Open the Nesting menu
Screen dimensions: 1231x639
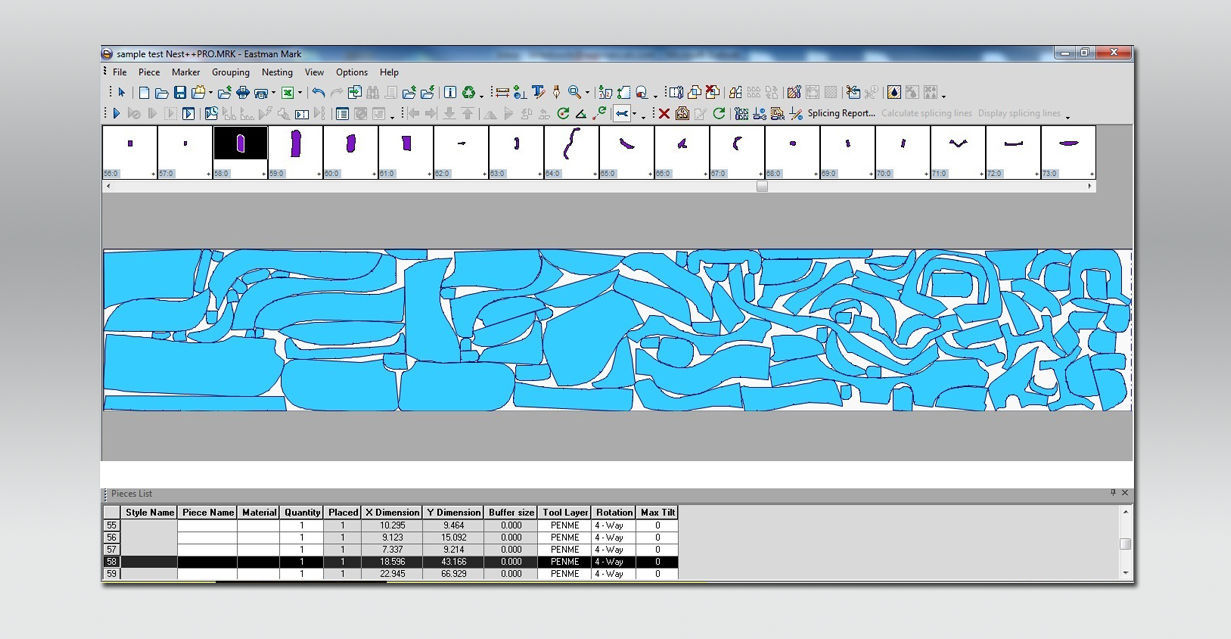point(277,72)
